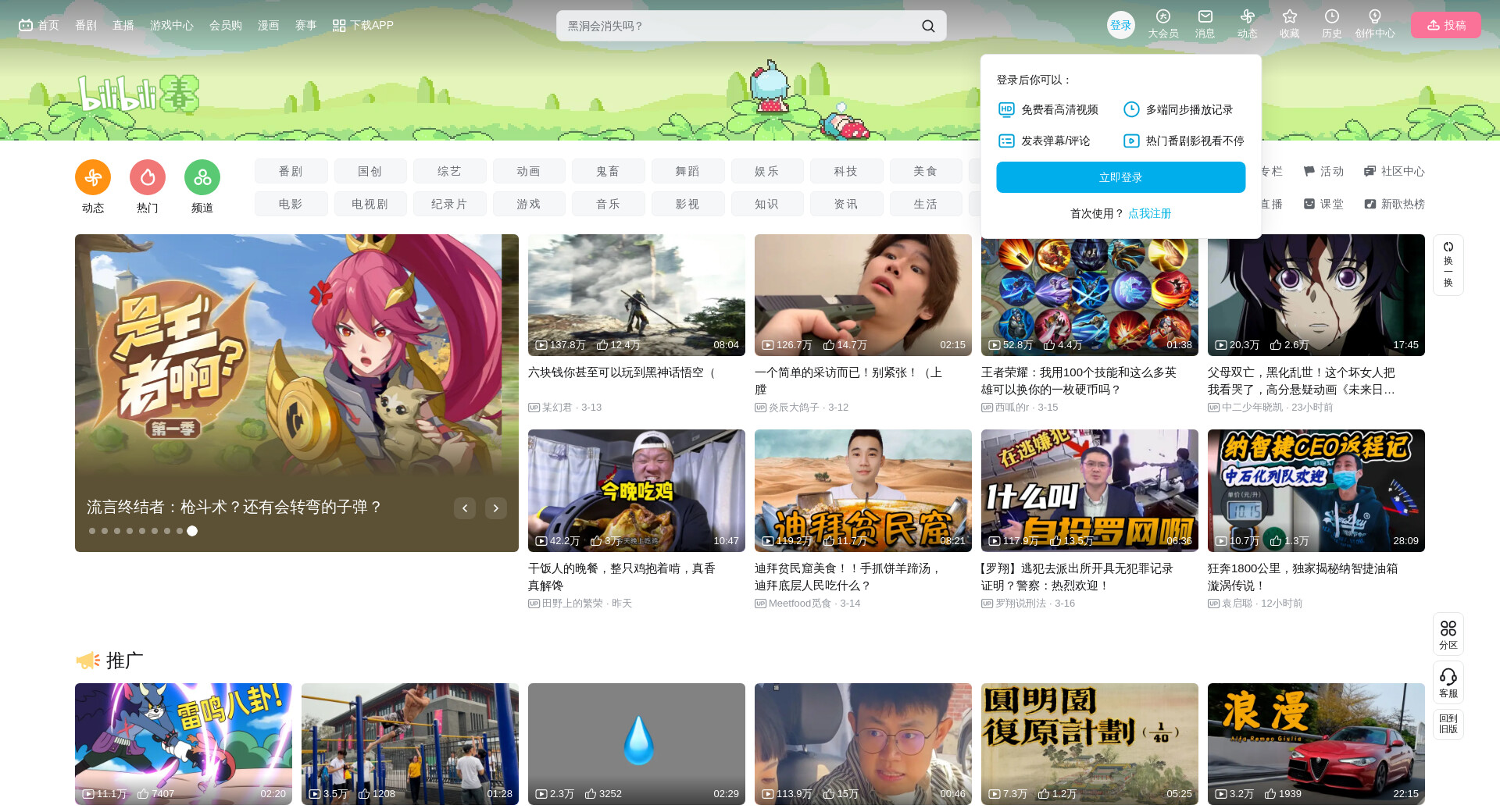Click the search input field
Image resolution: width=1500 pixels, height=812 pixels.
[738, 26]
